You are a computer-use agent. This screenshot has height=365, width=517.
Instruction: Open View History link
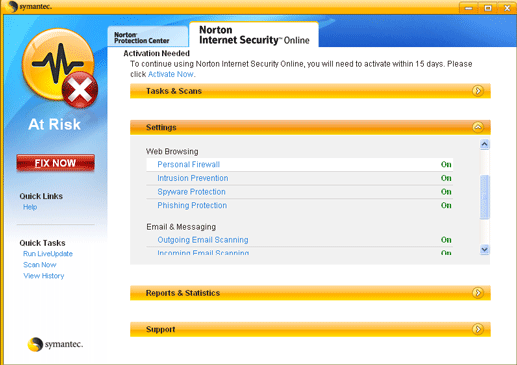pos(44,276)
